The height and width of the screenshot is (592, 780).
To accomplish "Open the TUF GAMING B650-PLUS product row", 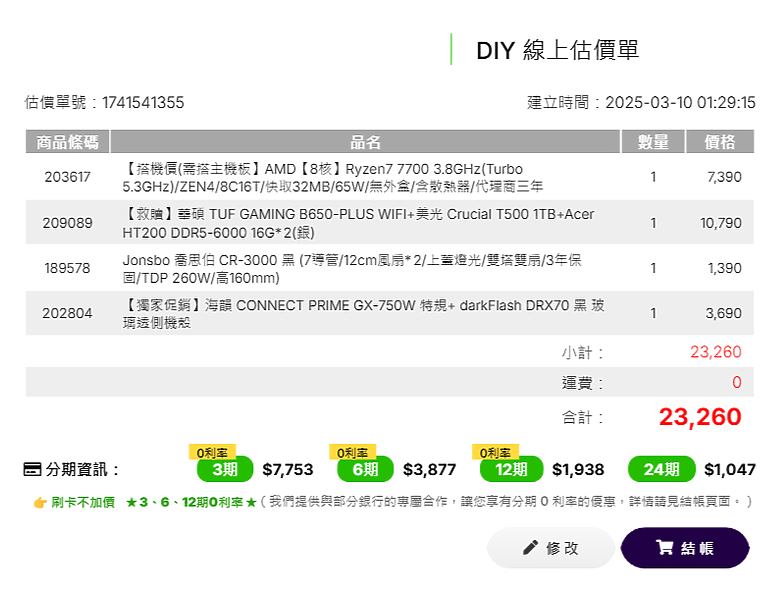I will point(390,222).
